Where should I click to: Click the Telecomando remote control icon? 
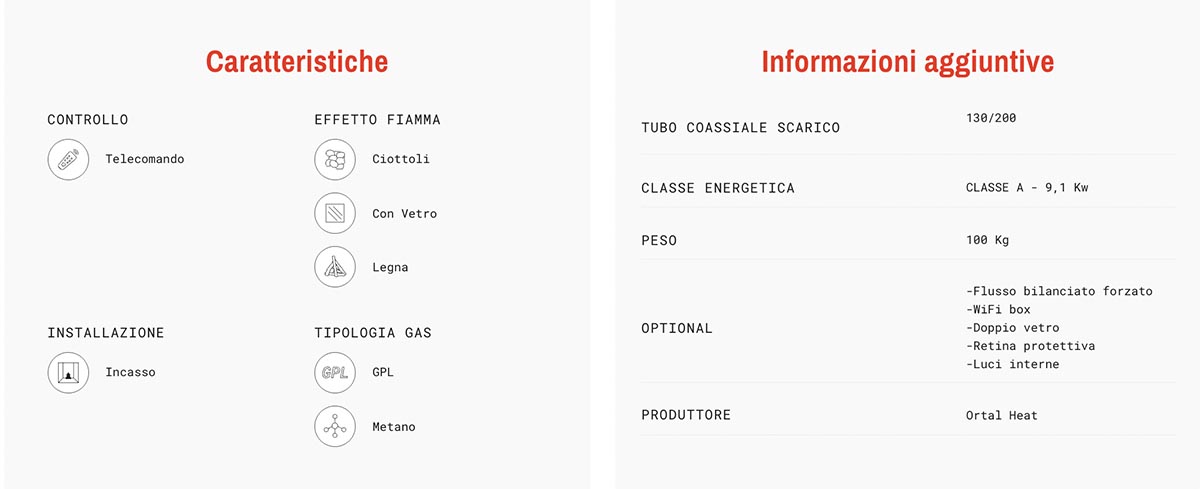click(x=69, y=160)
